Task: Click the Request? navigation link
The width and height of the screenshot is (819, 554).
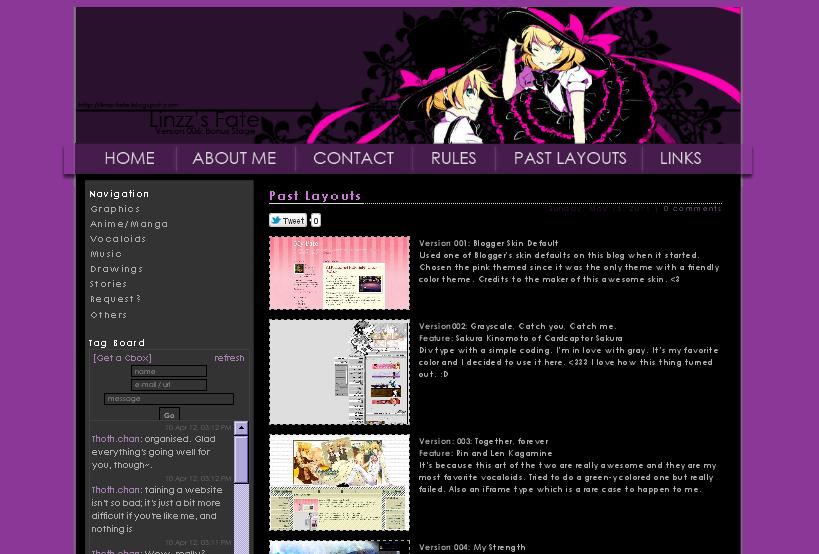Action: (115, 299)
